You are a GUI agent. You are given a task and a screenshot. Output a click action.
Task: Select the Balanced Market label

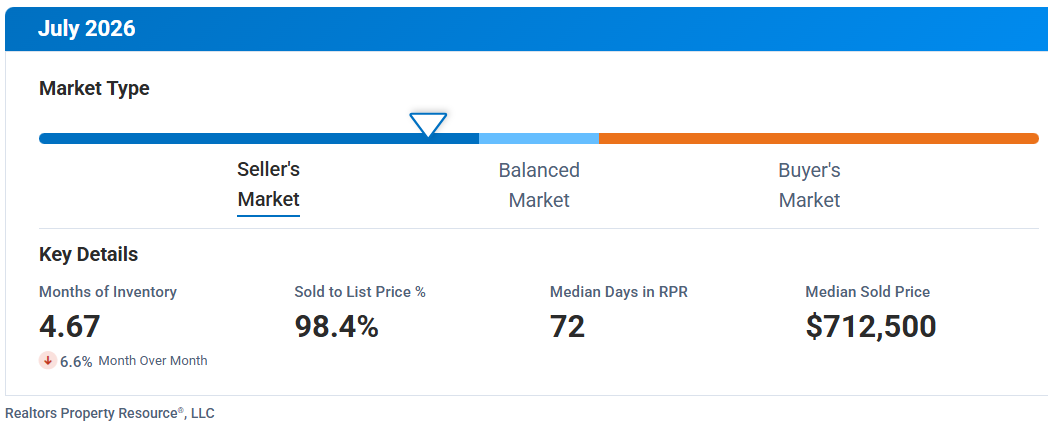[539, 185]
